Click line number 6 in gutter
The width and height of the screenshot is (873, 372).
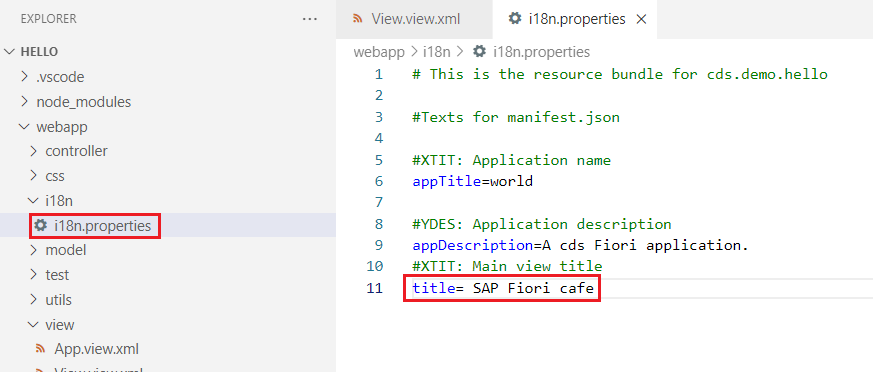379,182
